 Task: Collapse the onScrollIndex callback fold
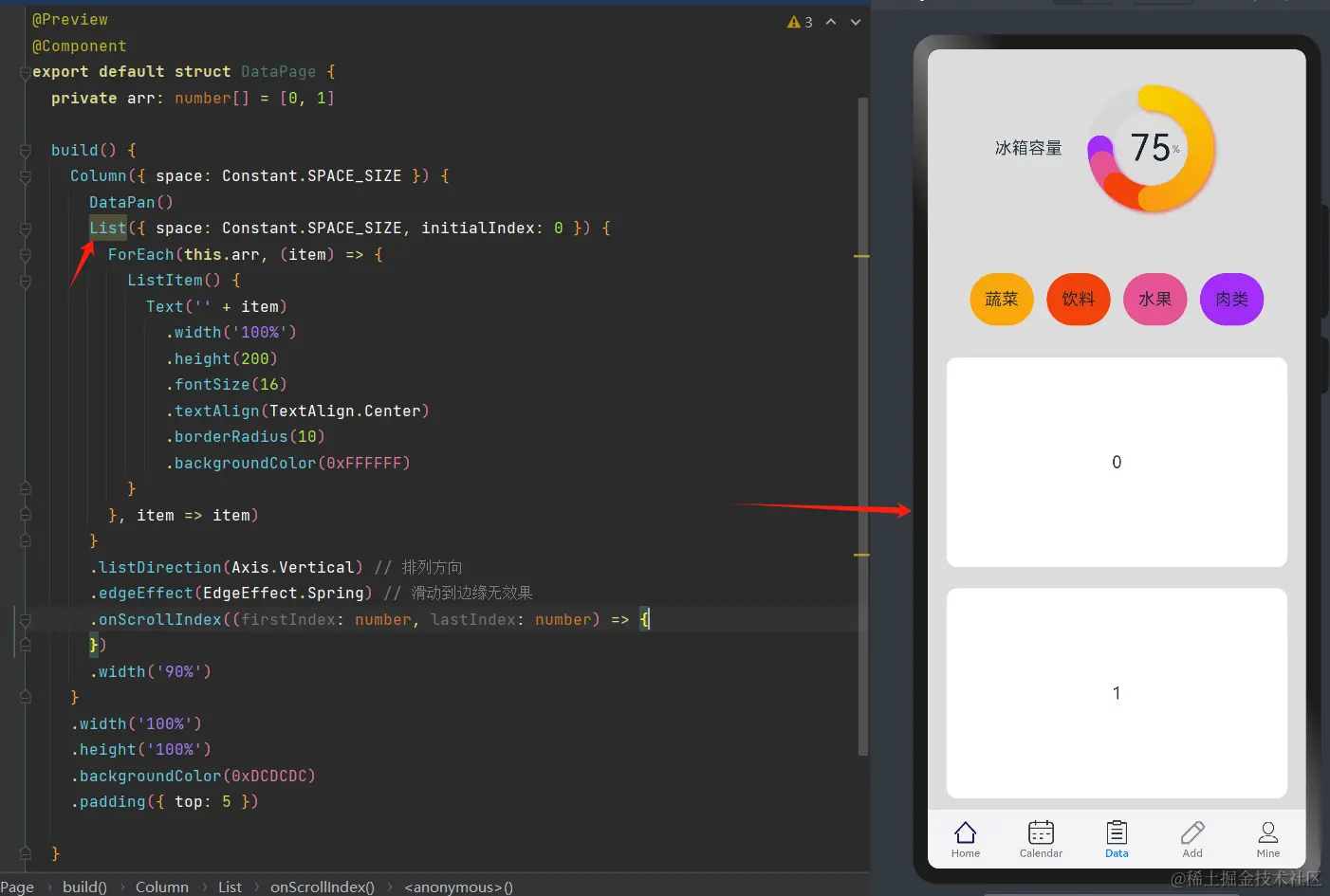(26, 620)
